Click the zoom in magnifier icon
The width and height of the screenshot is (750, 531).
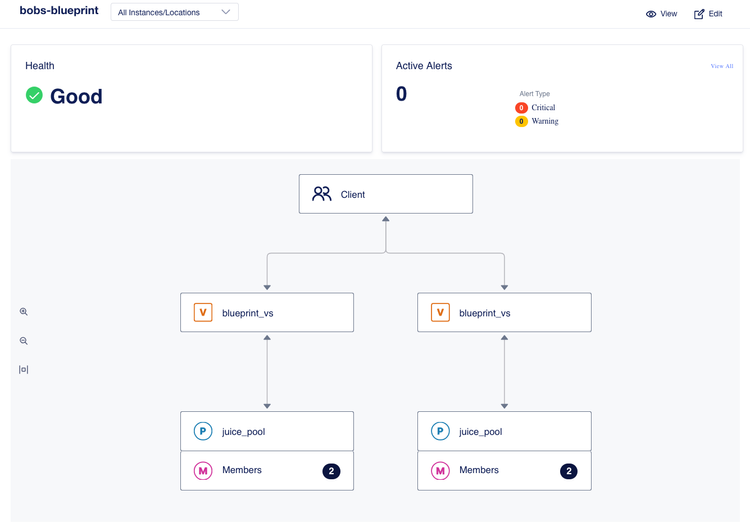(24, 312)
